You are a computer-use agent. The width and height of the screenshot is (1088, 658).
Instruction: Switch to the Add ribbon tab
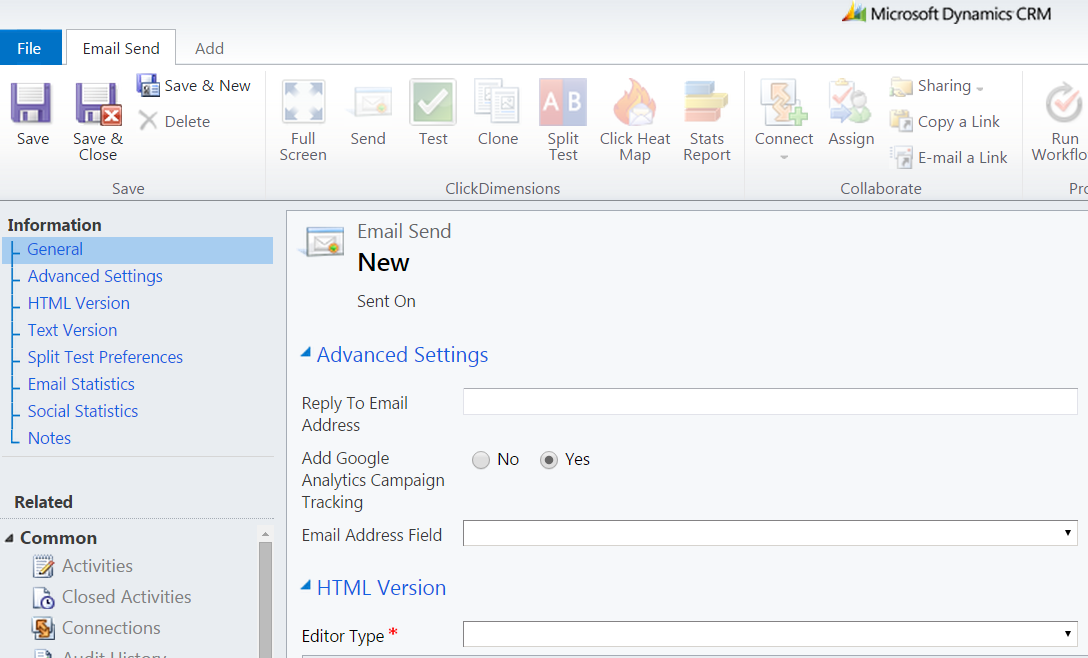209,47
